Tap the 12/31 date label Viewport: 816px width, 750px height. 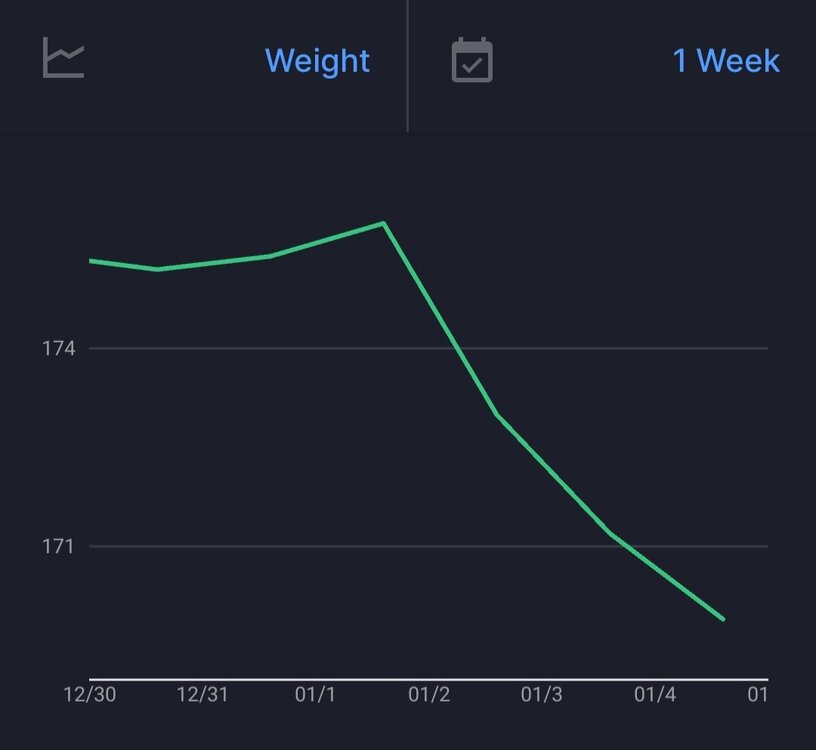click(x=203, y=695)
